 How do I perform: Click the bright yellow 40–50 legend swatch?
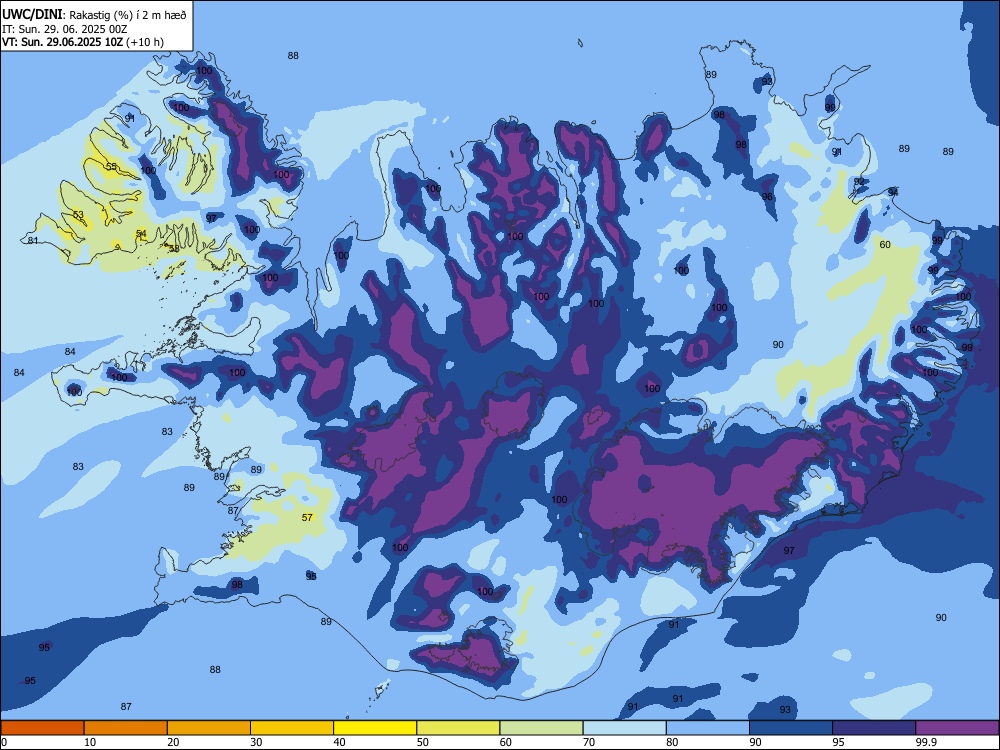coord(375,728)
